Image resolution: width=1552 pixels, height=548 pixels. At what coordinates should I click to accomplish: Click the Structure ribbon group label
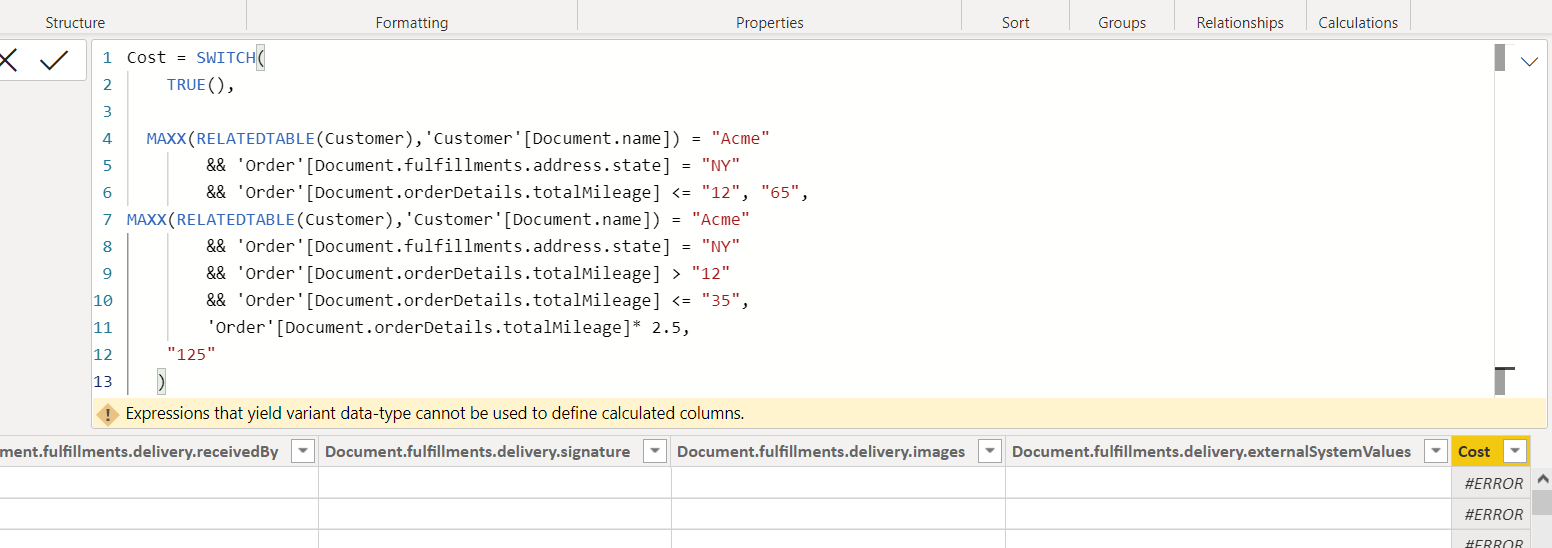click(75, 22)
